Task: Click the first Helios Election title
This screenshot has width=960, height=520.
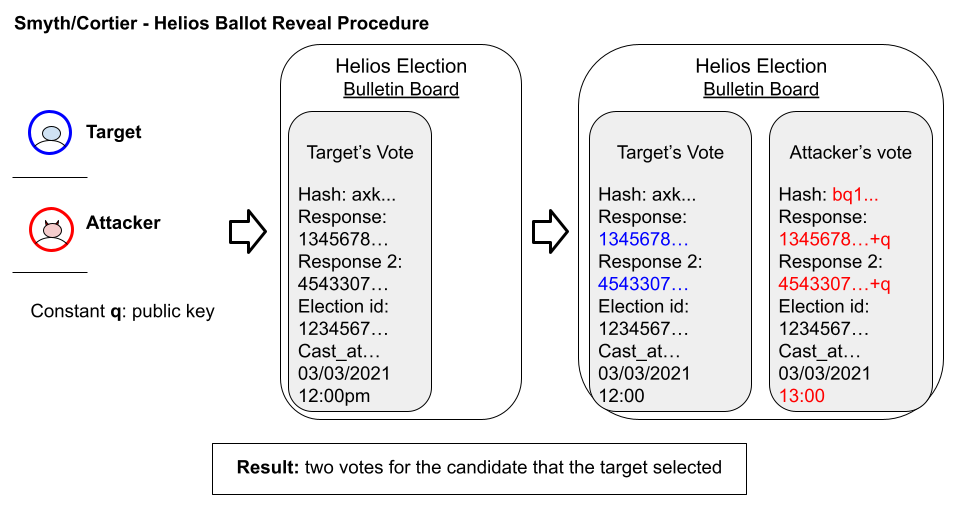Action: click(x=401, y=67)
